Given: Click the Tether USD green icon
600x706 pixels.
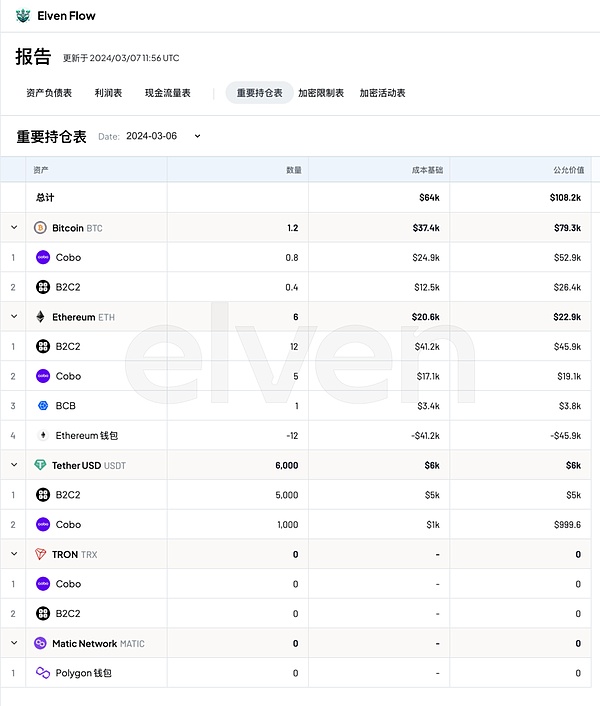Looking at the screenshot, I should pyautogui.click(x=41, y=465).
